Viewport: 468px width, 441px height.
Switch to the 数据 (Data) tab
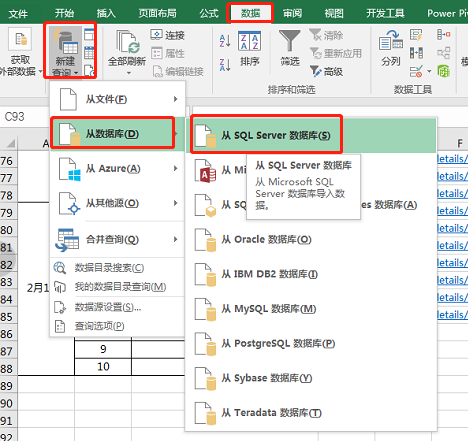(x=250, y=13)
